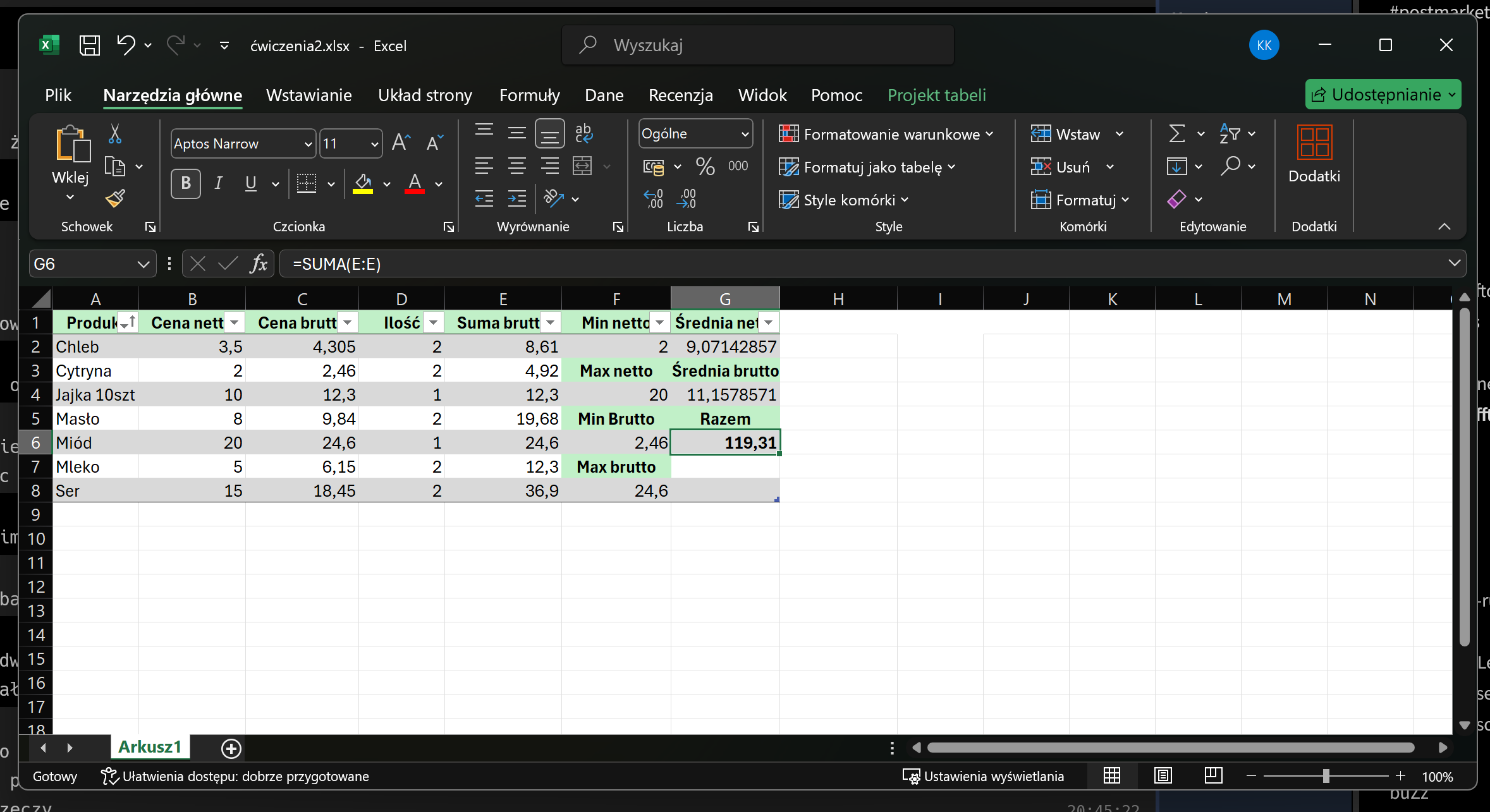Click the percent style icon
This screenshot has width=1490, height=812.
point(705,166)
